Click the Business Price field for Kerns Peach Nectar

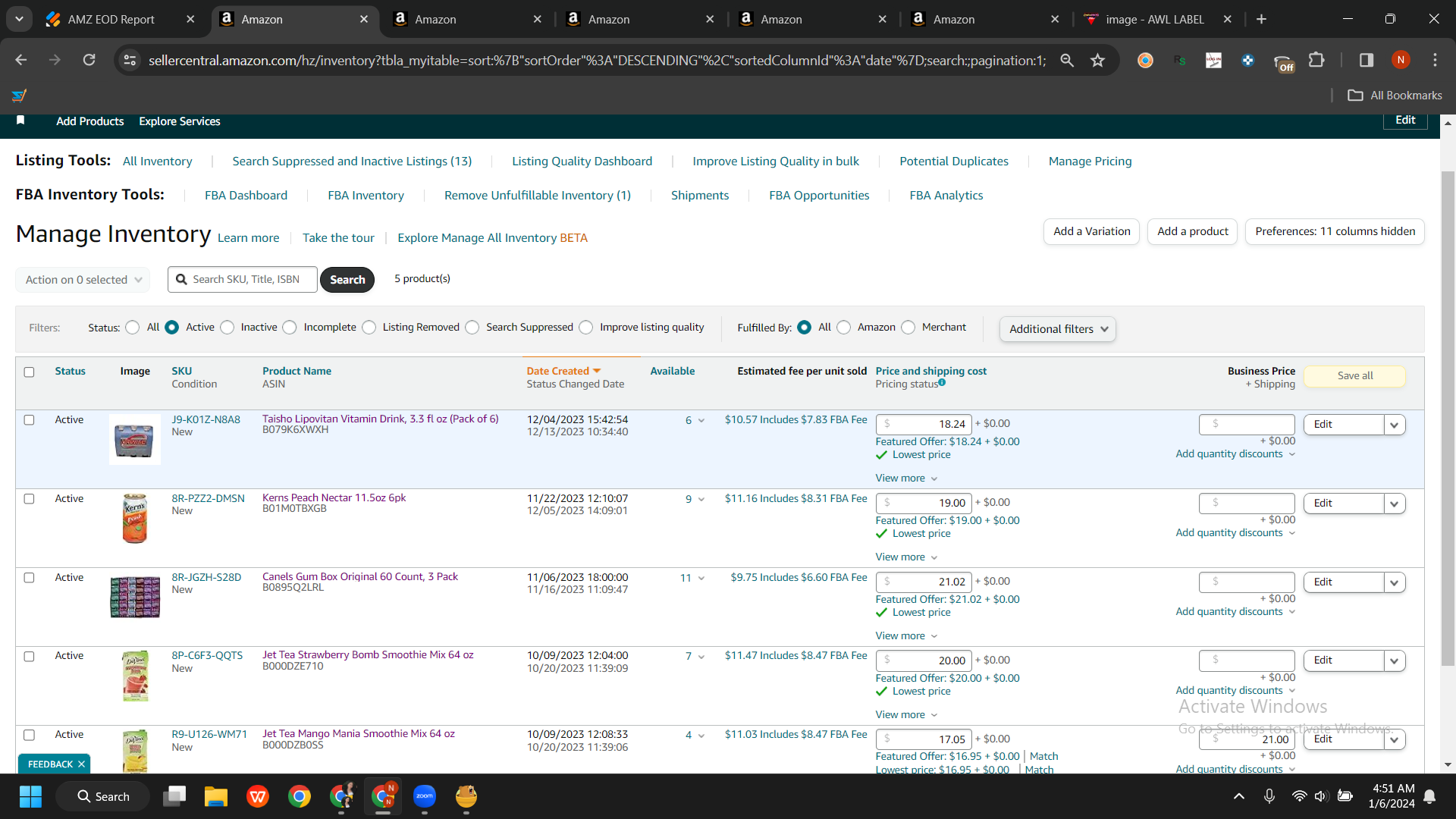click(1247, 504)
